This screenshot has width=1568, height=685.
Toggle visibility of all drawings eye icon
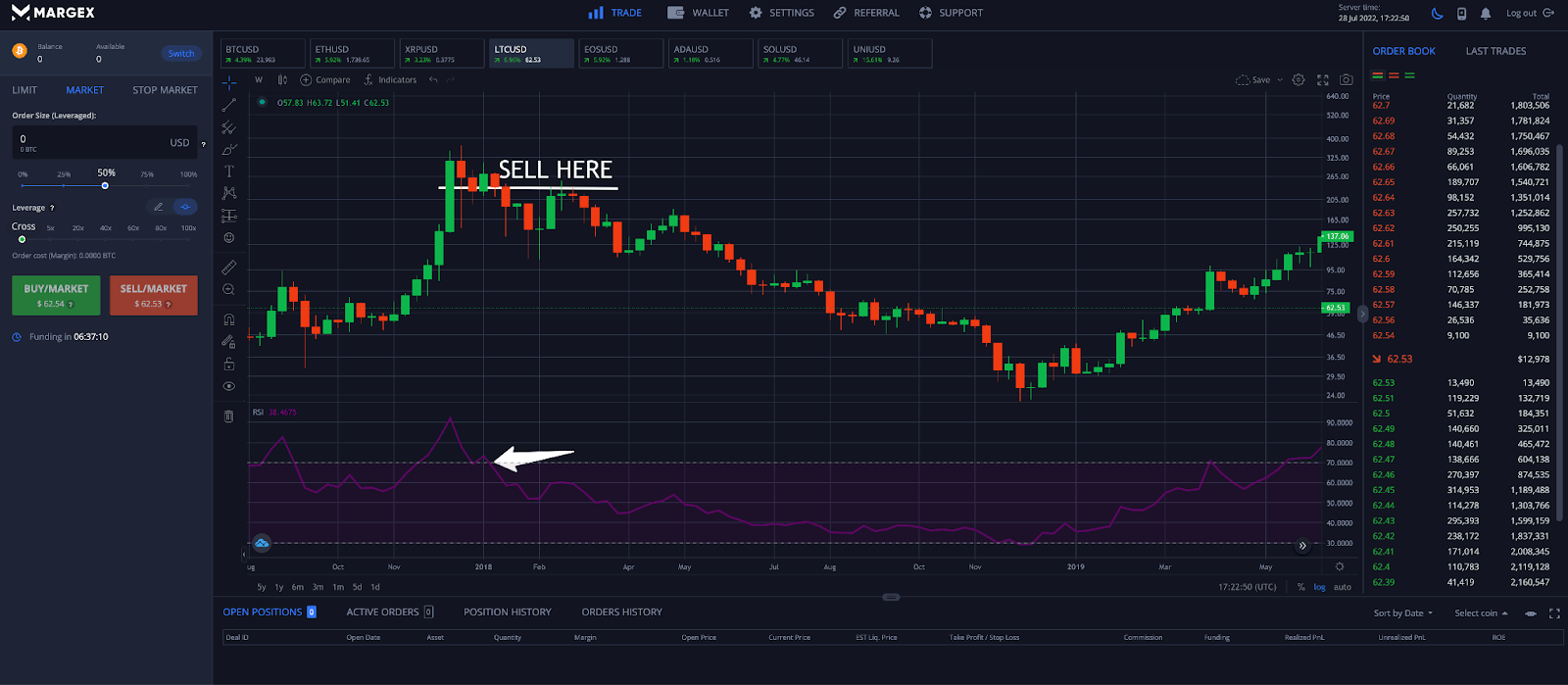(229, 386)
